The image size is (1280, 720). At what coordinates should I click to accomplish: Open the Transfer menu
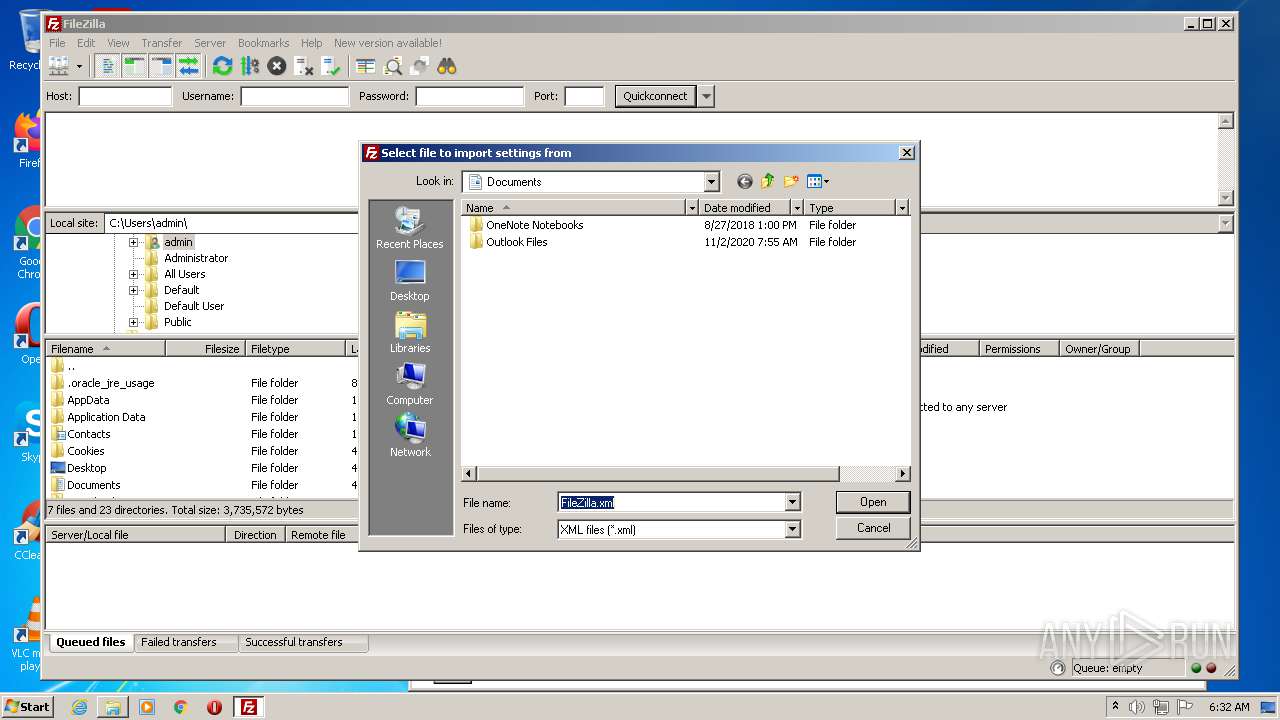[162, 43]
